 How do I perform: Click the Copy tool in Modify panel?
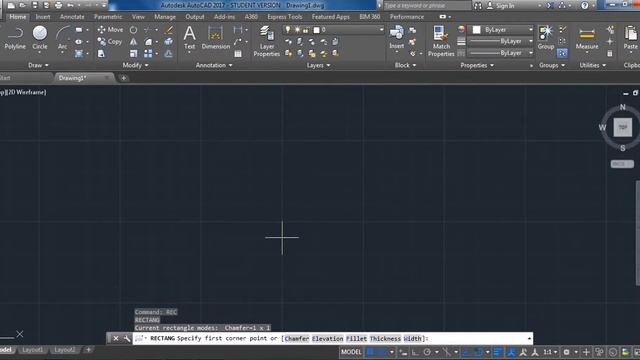click(x=109, y=42)
